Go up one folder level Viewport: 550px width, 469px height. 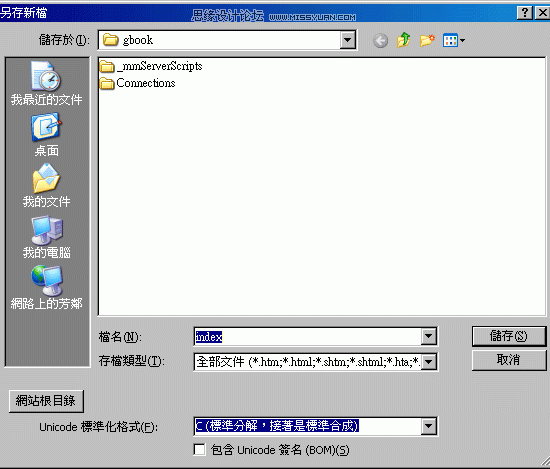[404, 40]
